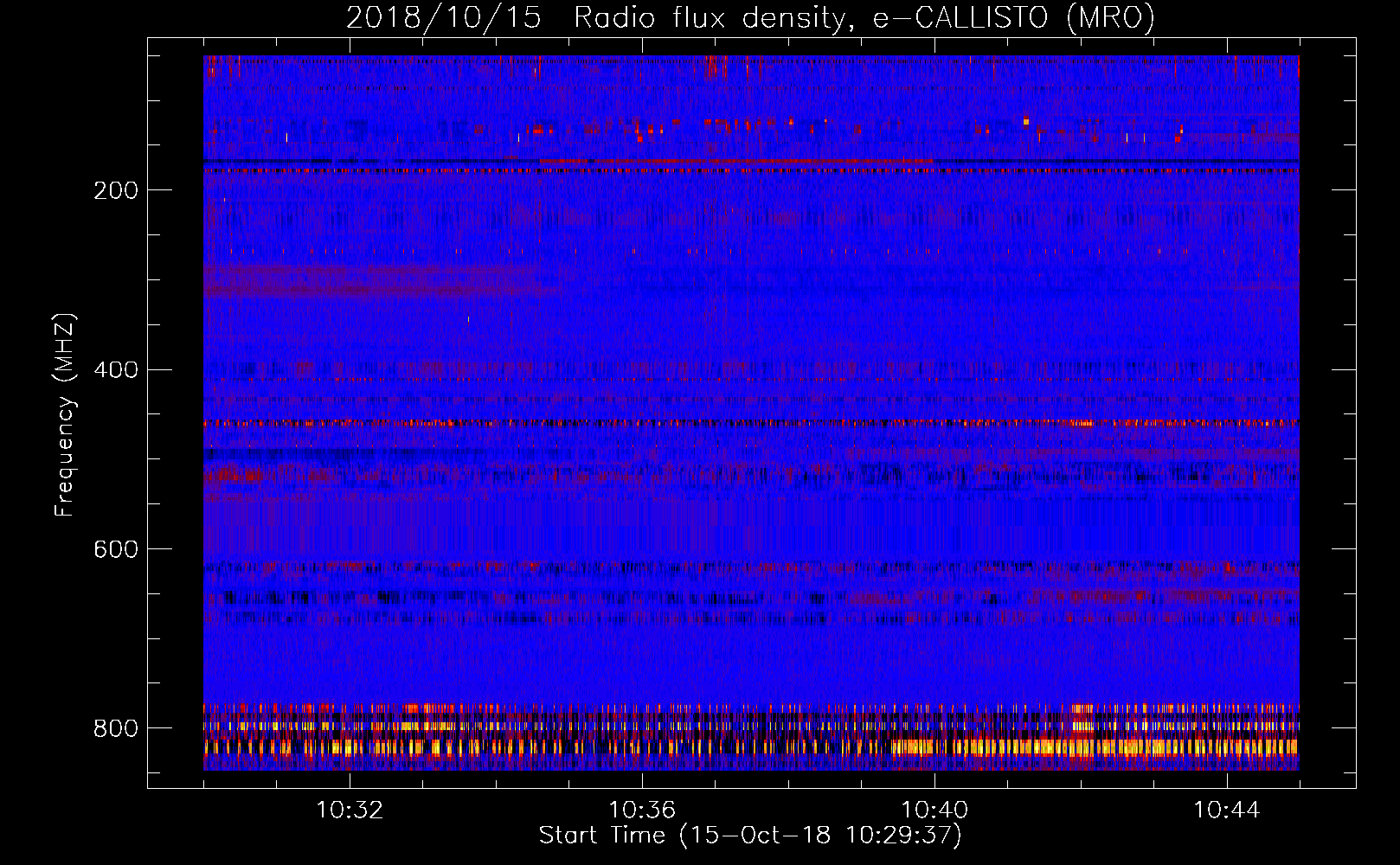Viewport: 1400px width, 865px height.
Task: Click the '10:40' time tick label
Action: (x=934, y=810)
